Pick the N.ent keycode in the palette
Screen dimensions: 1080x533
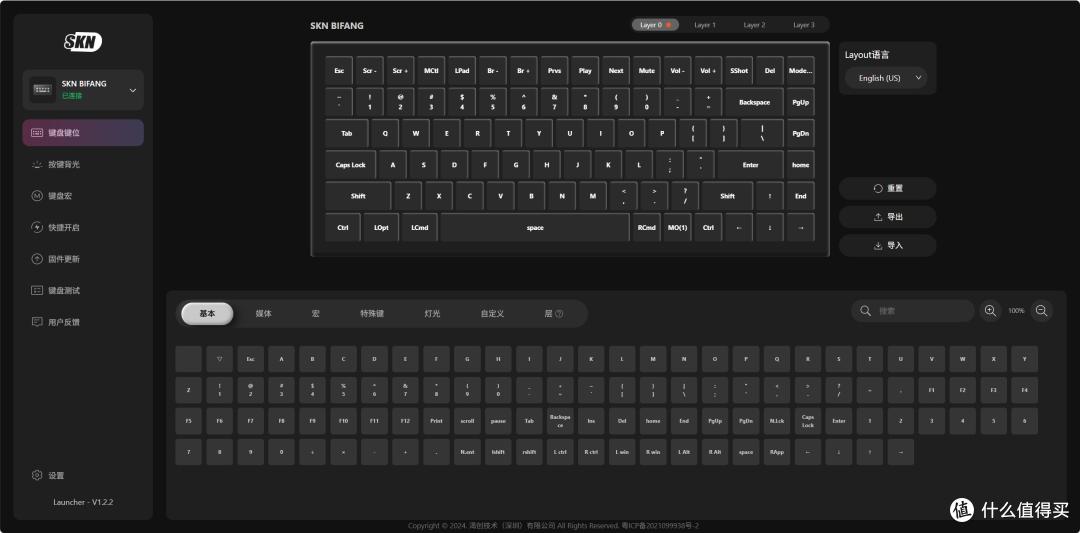(467, 452)
